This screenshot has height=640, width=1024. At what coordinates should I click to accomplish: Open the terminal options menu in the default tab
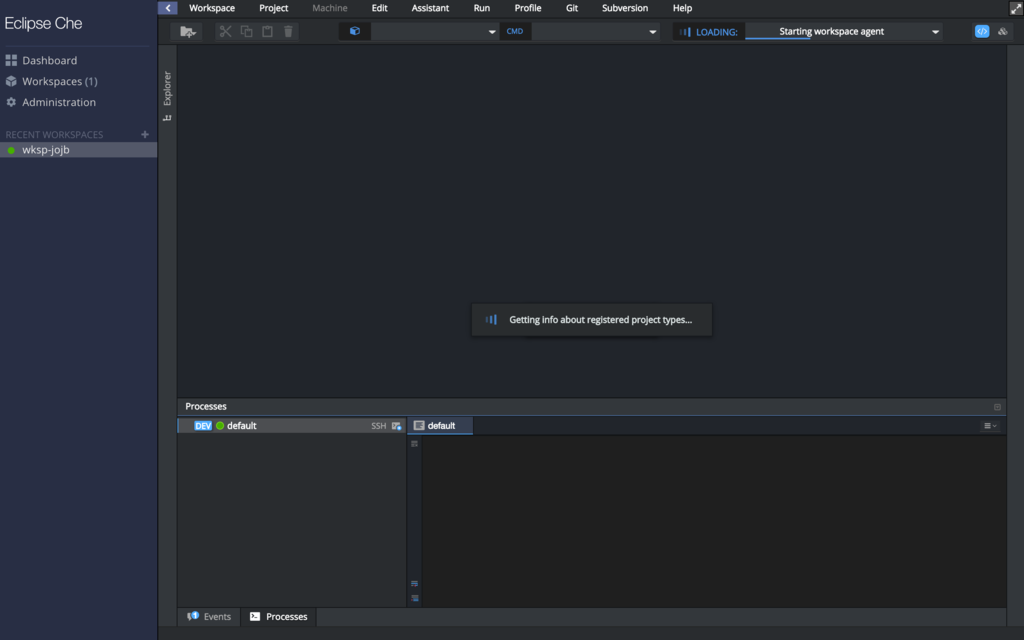989,425
